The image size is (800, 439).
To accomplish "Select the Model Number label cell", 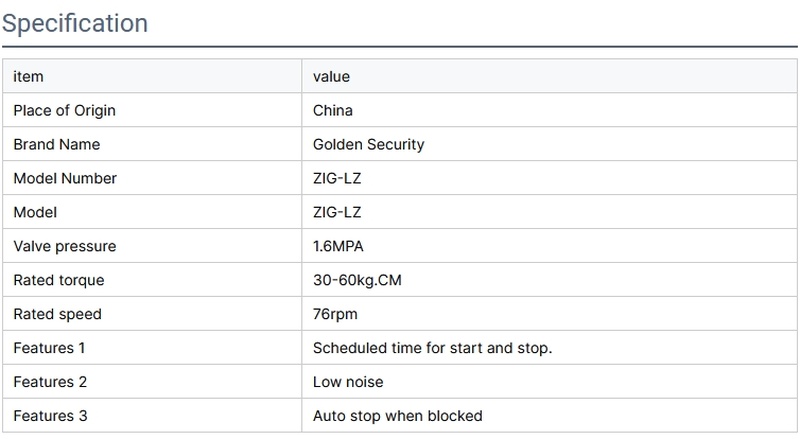I will [65, 178].
